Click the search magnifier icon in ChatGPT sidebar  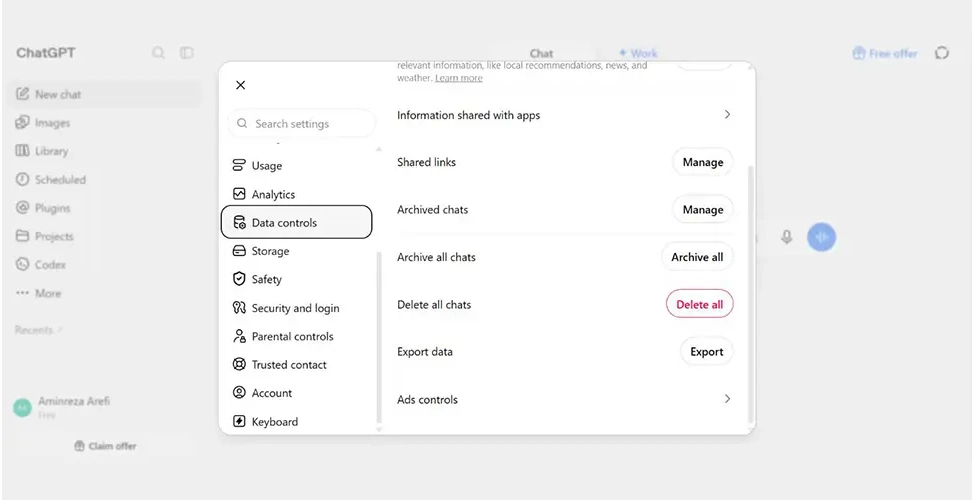pyautogui.click(x=158, y=53)
